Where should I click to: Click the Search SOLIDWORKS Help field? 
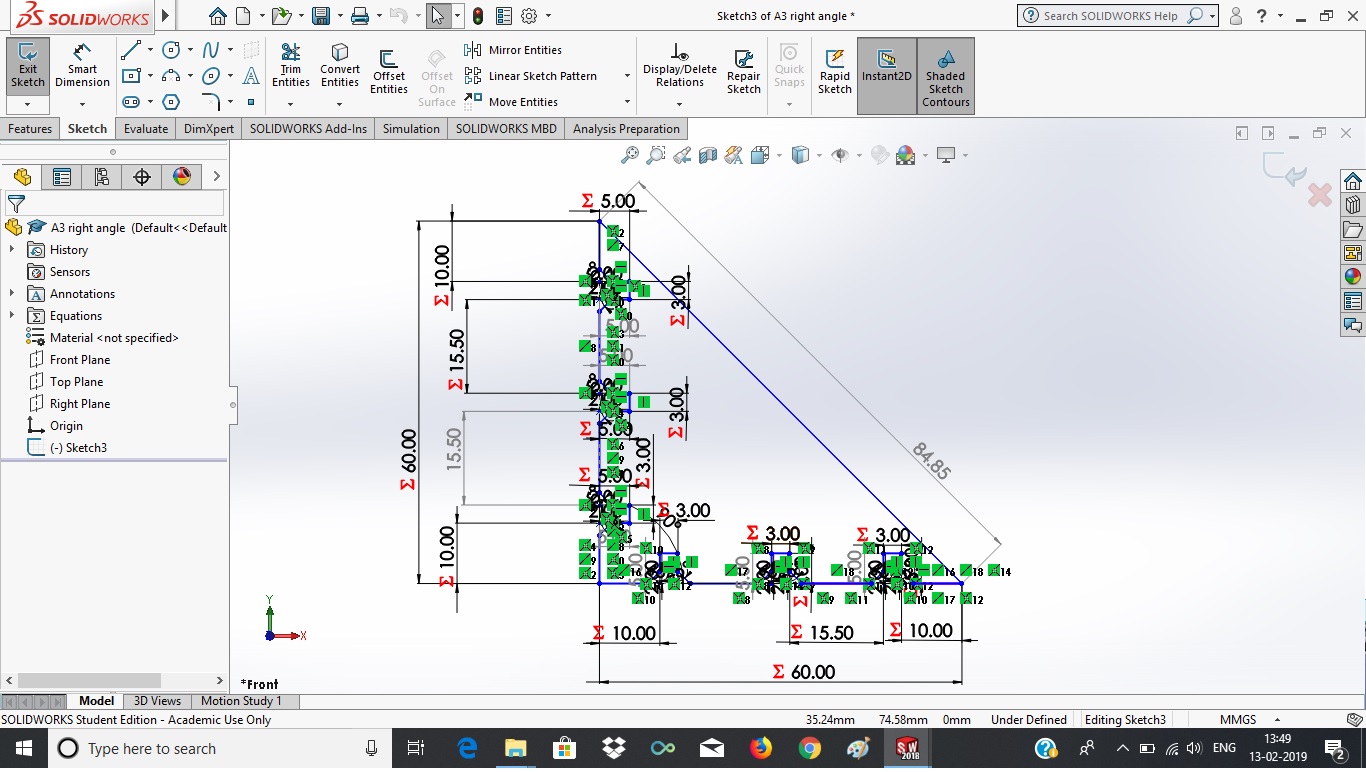click(1110, 16)
